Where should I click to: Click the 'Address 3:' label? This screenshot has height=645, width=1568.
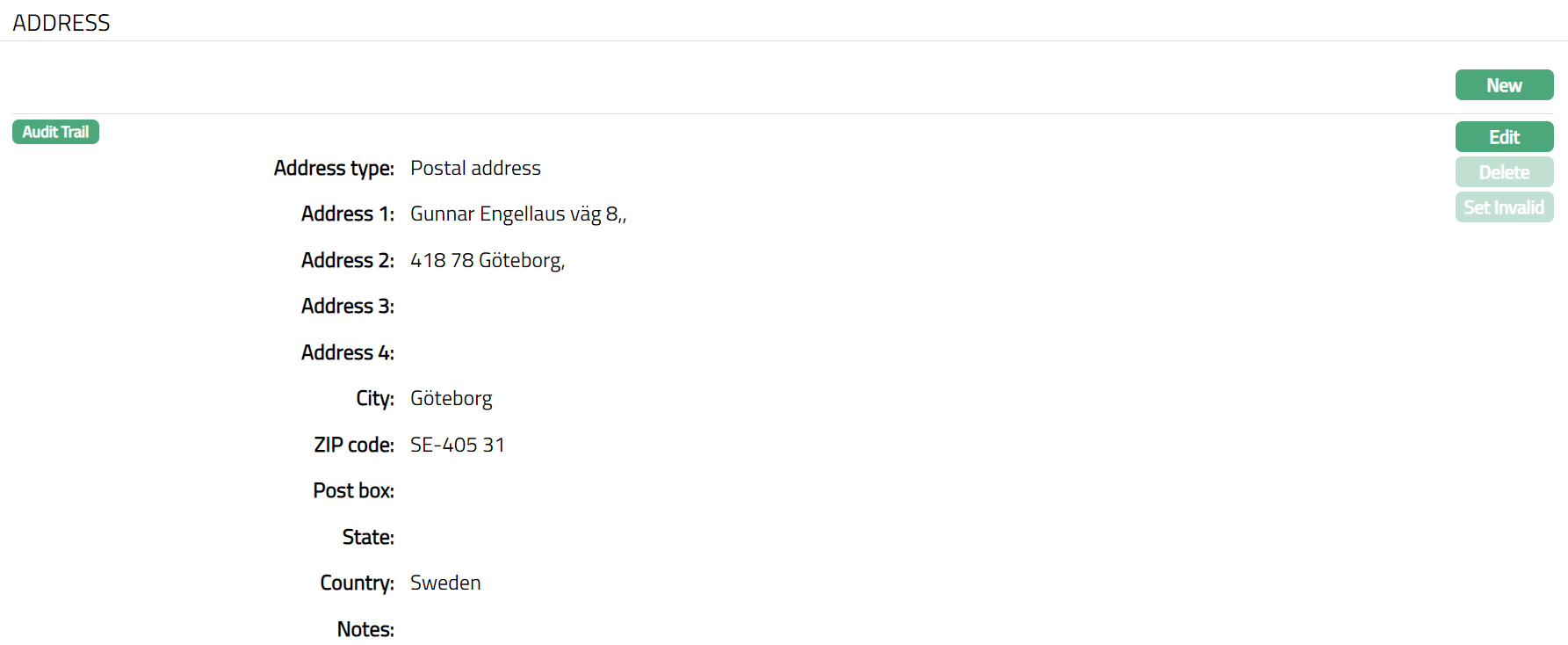347,306
